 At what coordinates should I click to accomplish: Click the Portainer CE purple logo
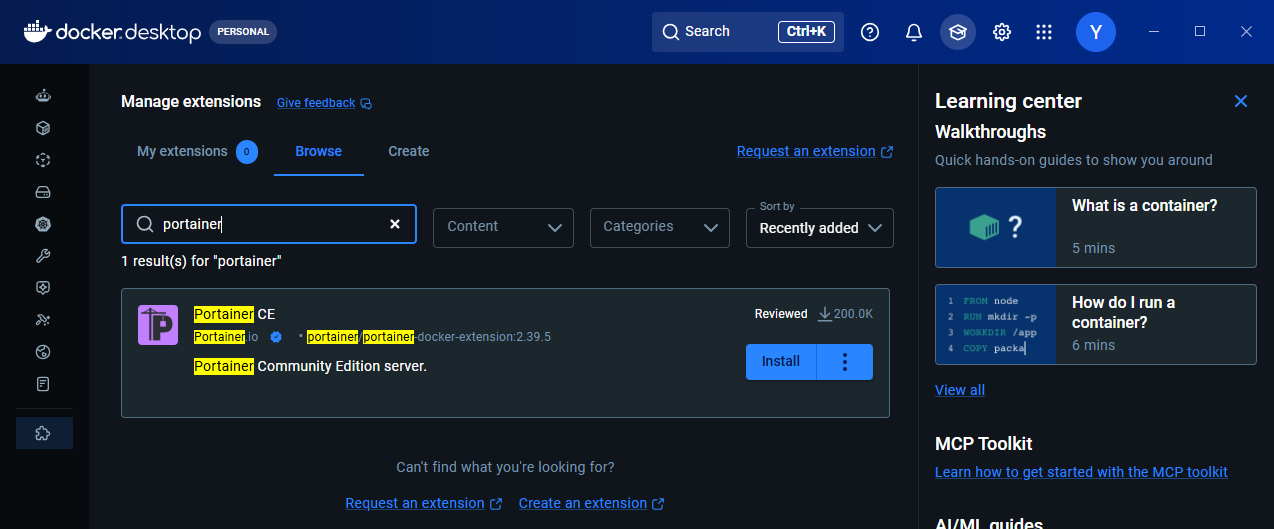158,325
